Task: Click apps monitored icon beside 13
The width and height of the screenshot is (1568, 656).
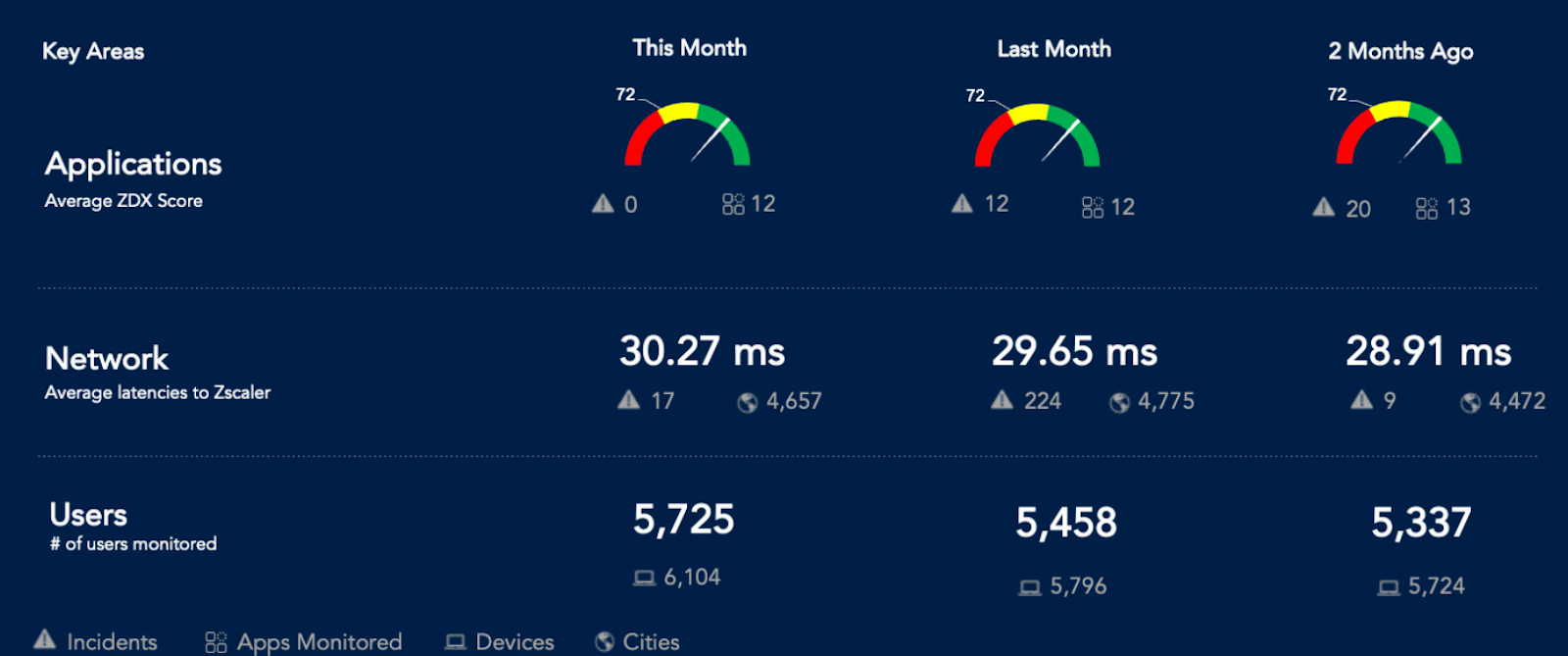Action: (x=1427, y=208)
